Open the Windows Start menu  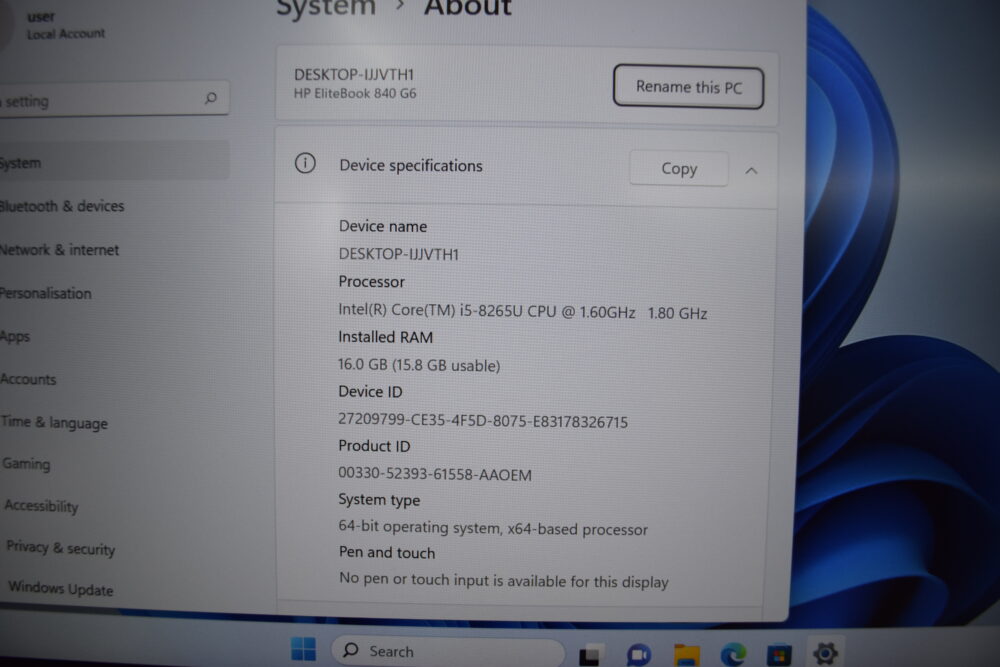[303, 649]
